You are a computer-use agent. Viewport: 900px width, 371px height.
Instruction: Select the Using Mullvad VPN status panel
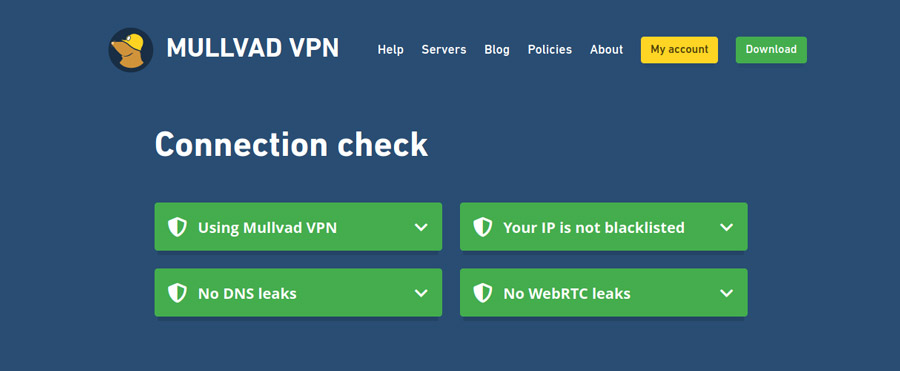tap(298, 227)
